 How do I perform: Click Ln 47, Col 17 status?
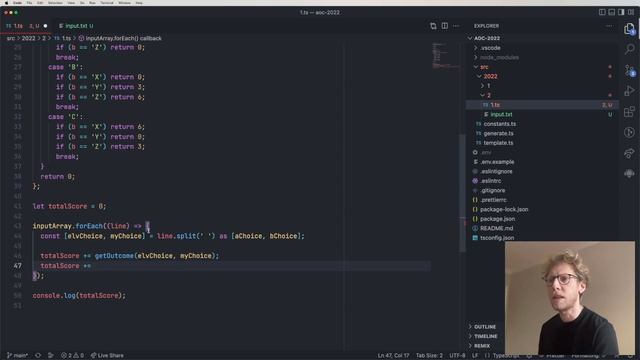[x=393, y=356]
